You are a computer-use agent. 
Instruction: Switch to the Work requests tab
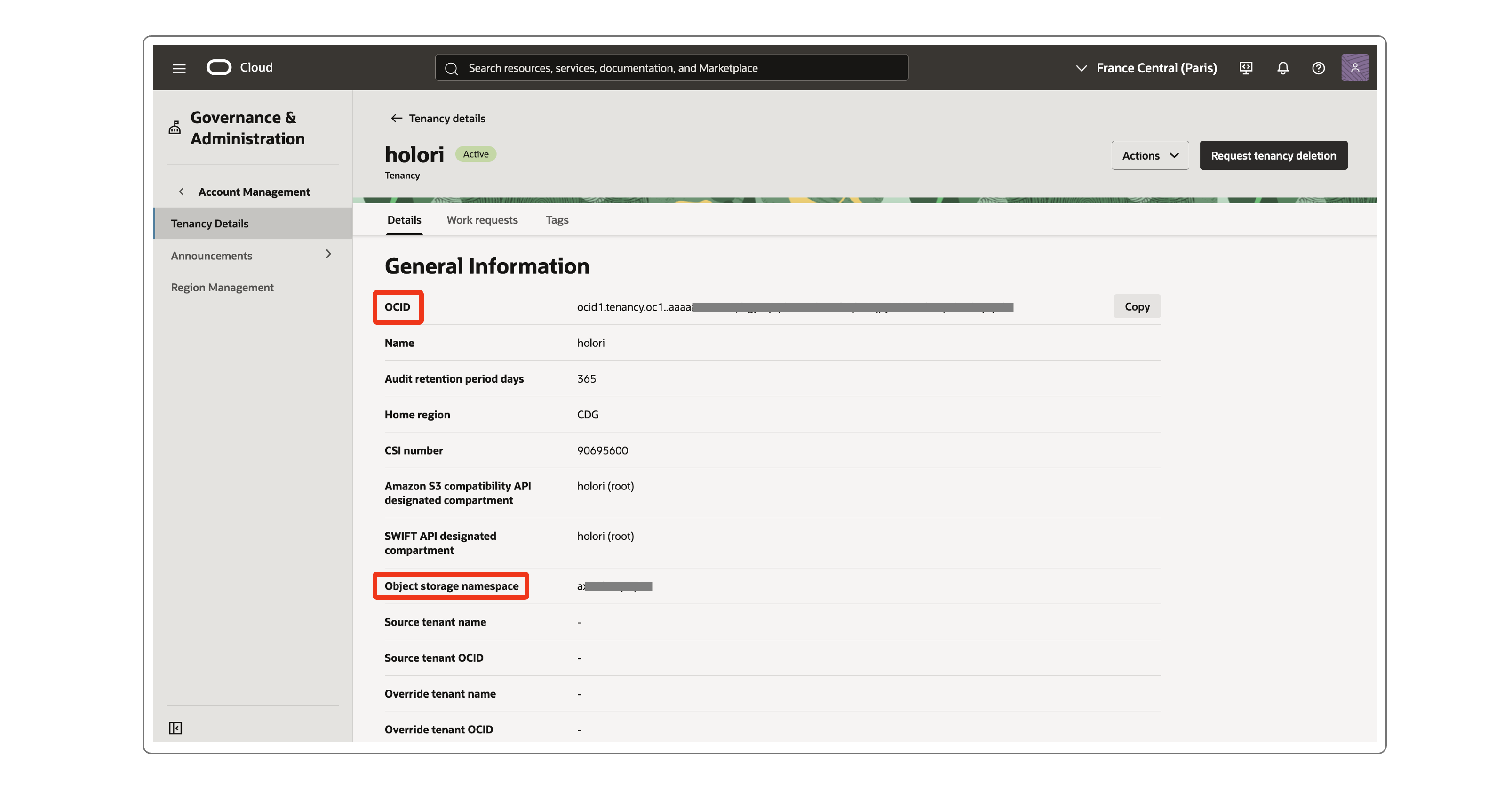point(482,220)
